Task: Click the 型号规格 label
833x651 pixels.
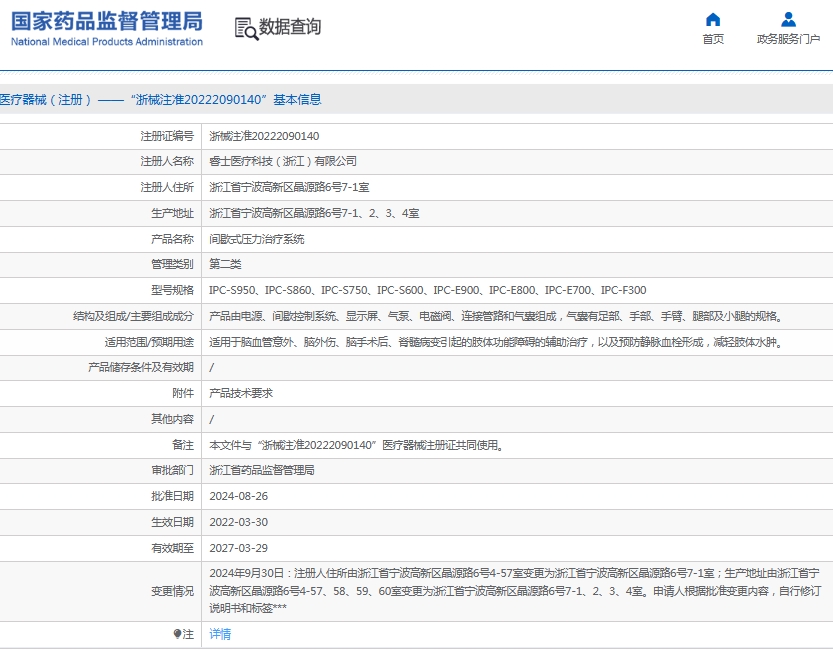Action: 172,290
